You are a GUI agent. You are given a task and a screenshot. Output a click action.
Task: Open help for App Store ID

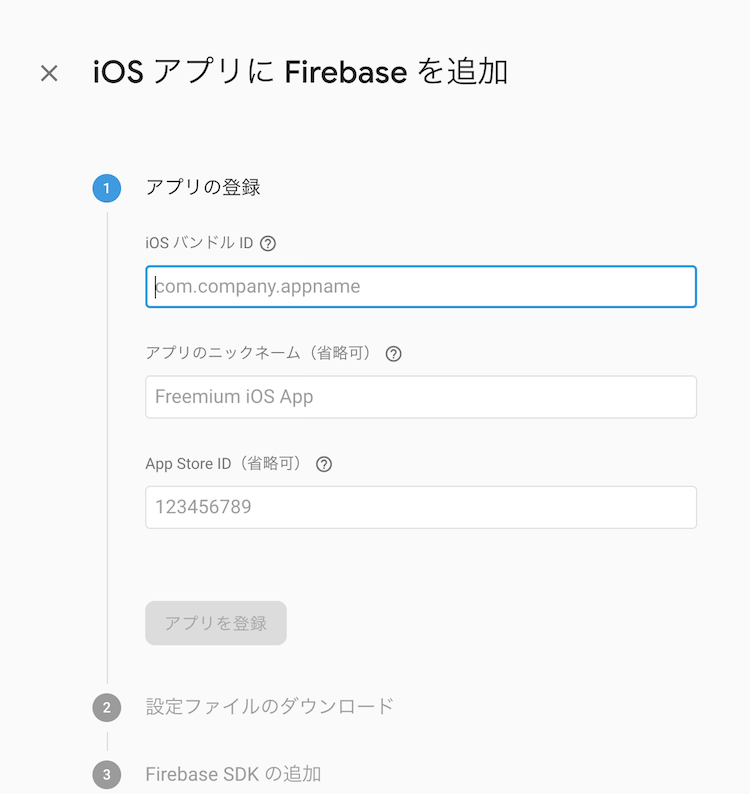tap(324, 464)
